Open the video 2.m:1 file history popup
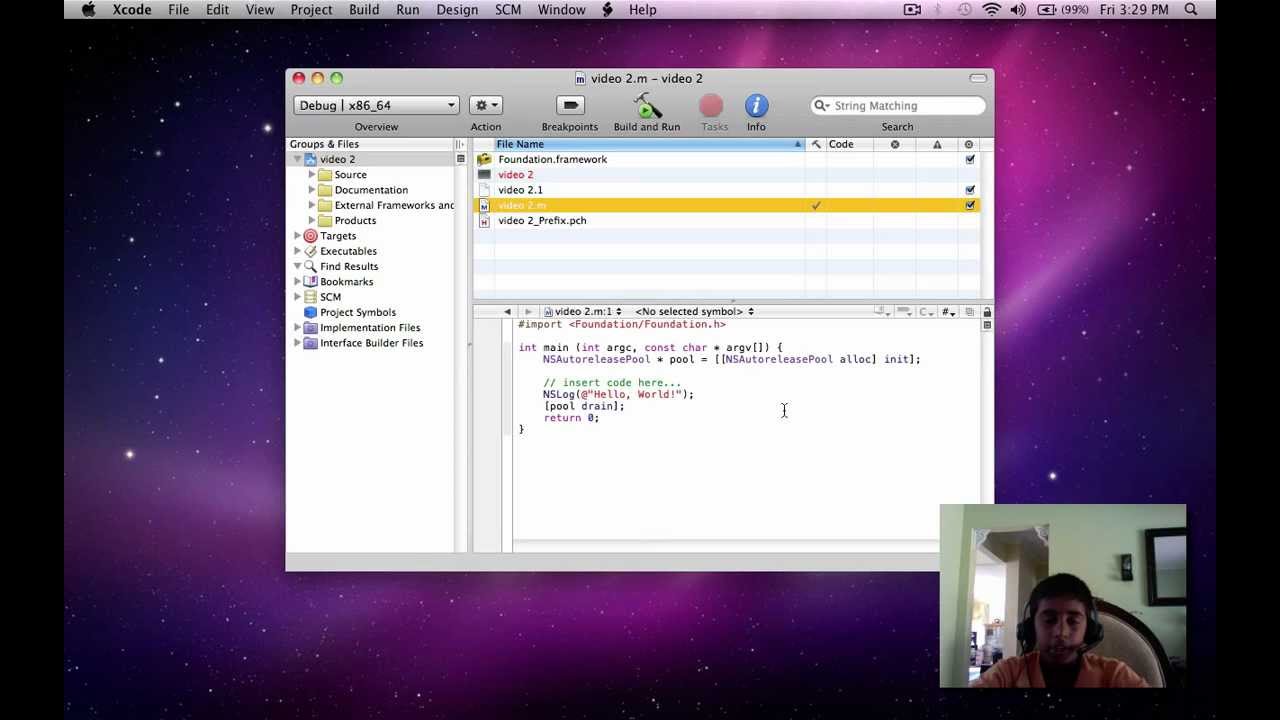Screen dimensions: 1280x720 tap(583, 311)
